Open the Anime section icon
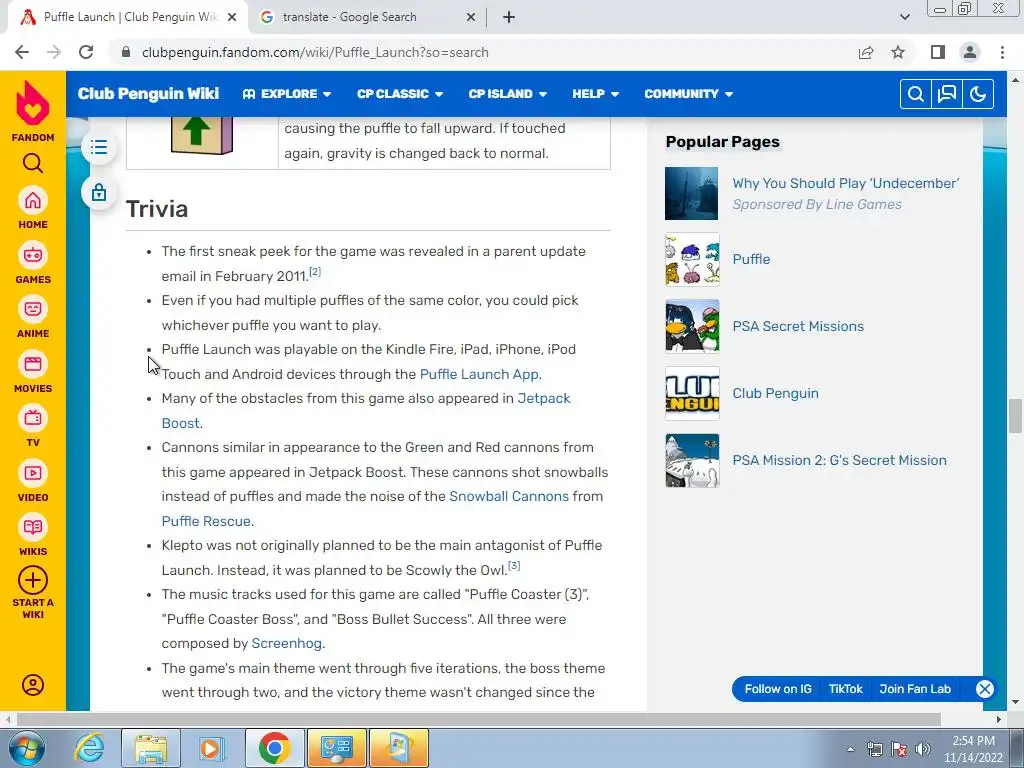The image size is (1024, 768). (33, 310)
